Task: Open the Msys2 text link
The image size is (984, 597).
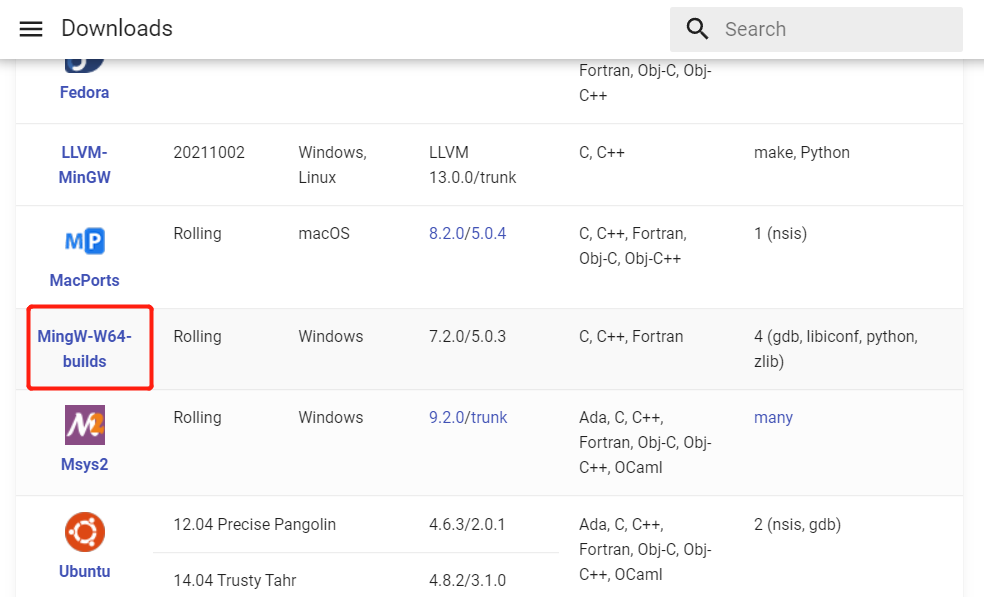Action: 84,465
